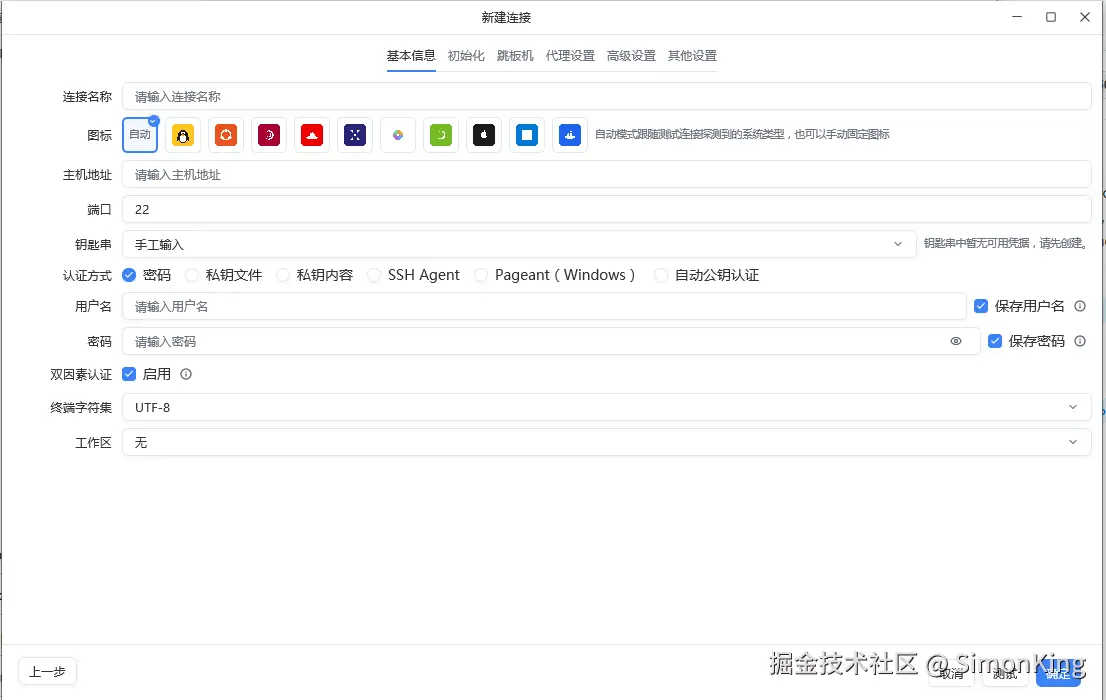Screen dimensions: 1106x700
Task: Choose the dark red Debian swirl icon
Action: click(x=269, y=135)
